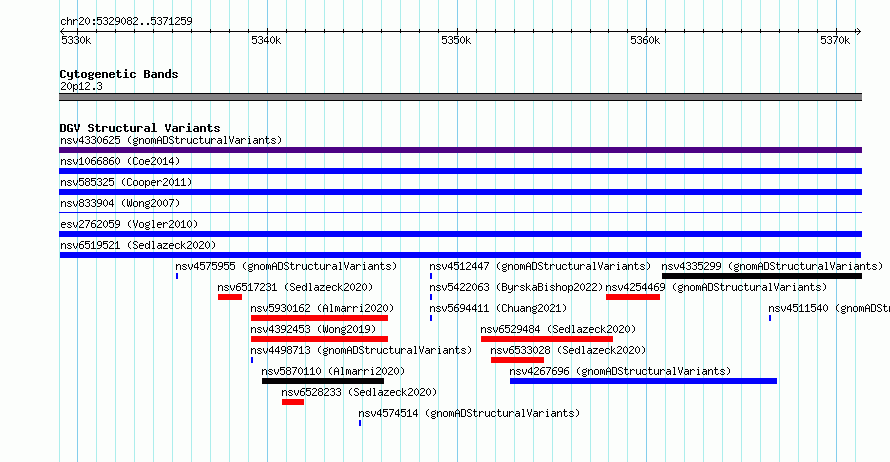
Task: Click the red bar under nsv6517231
Action: tap(230, 297)
